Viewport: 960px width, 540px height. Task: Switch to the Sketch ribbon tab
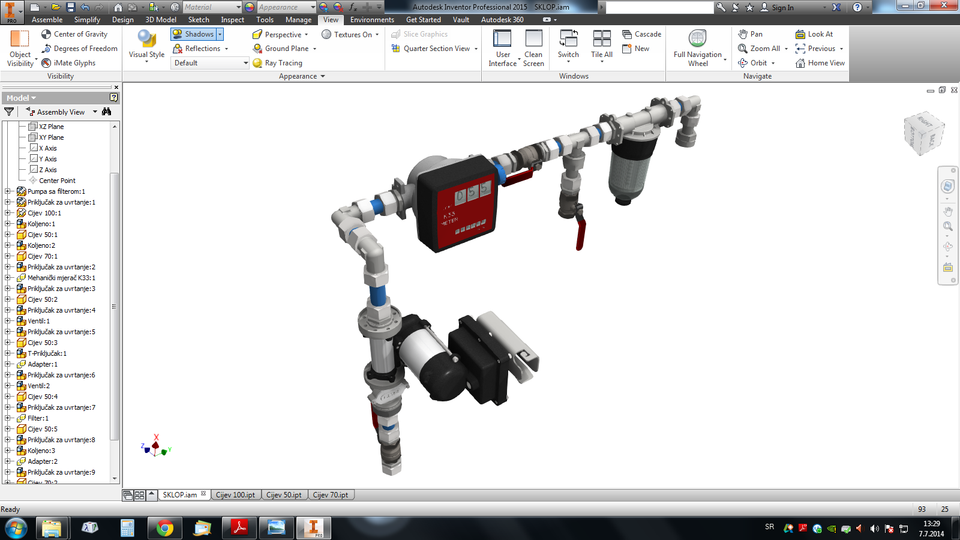pyautogui.click(x=199, y=19)
